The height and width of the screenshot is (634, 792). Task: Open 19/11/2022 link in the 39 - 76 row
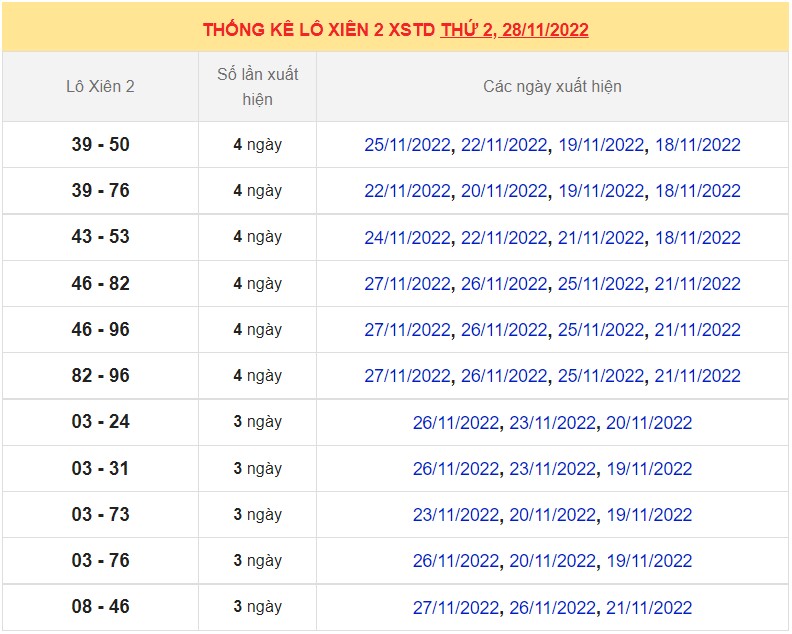pos(601,191)
